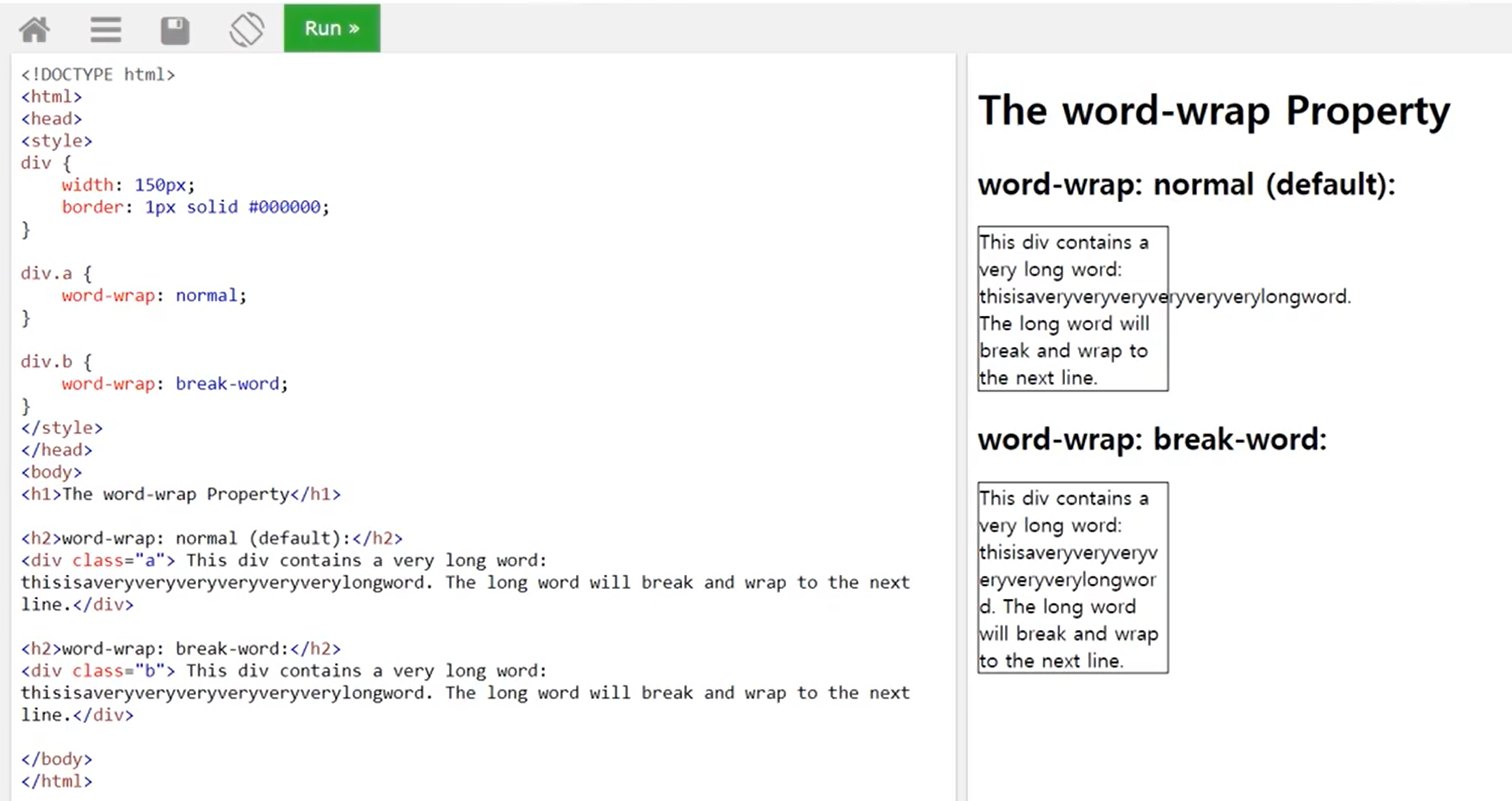Click 'word-wrap: normal (default):' result heading
Viewport: 1512px width, 801px height.
click(1186, 185)
